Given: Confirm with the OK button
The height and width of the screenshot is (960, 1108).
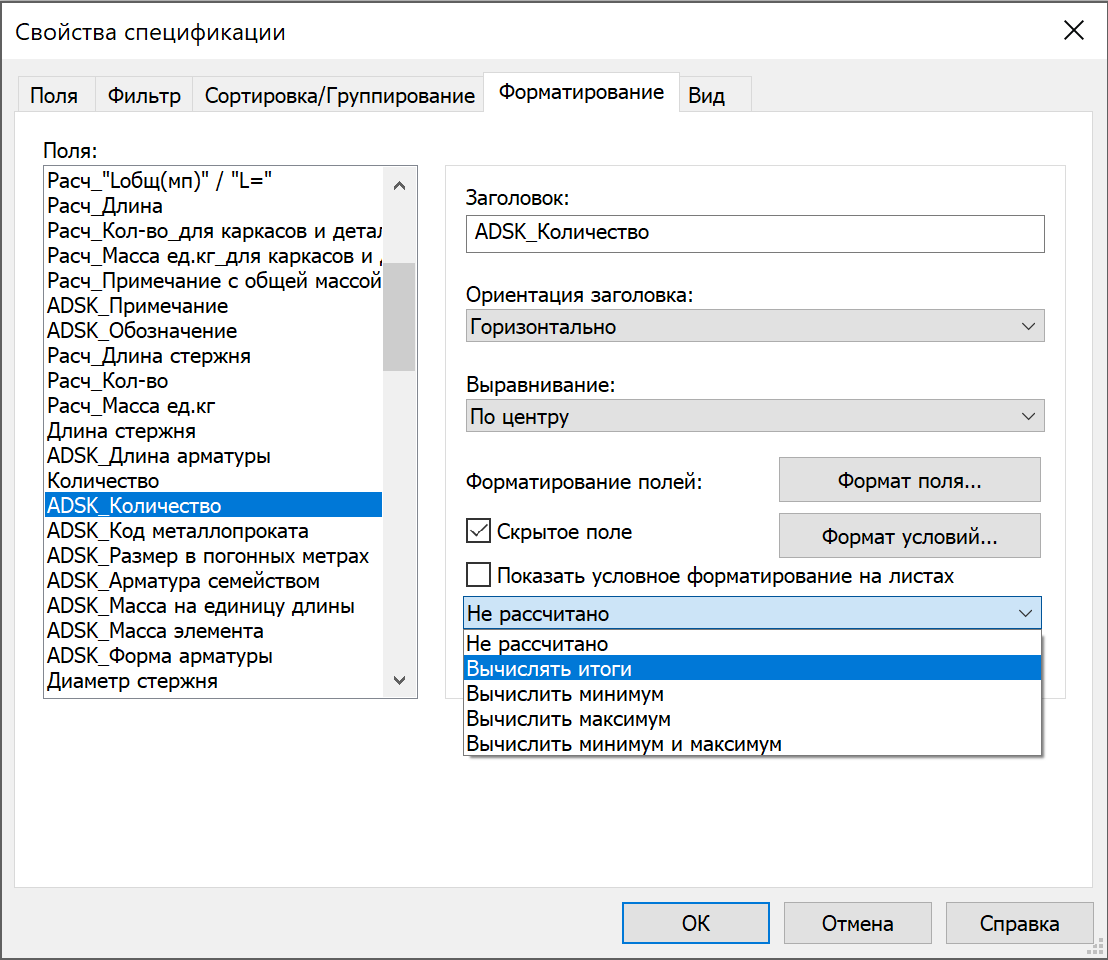Looking at the screenshot, I should [x=696, y=923].
